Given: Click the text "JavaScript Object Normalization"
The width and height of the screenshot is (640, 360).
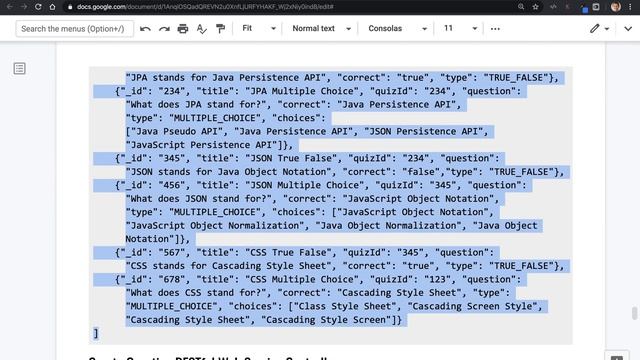Looking at the screenshot, I should pyautogui.click(x=215, y=226).
